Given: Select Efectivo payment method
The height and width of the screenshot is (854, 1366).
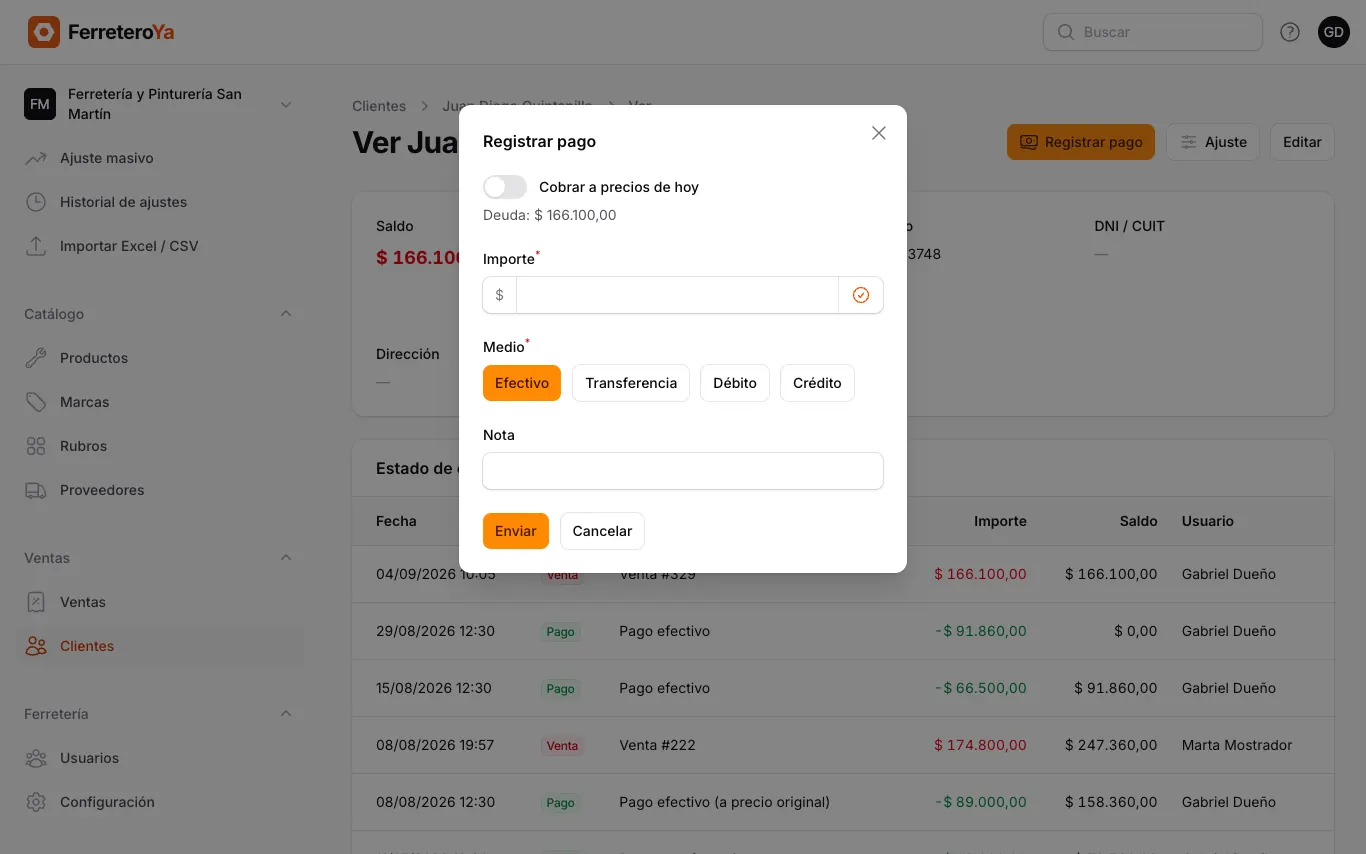Looking at the screenshot, I should pyautogui.click(x=522, y=383).
